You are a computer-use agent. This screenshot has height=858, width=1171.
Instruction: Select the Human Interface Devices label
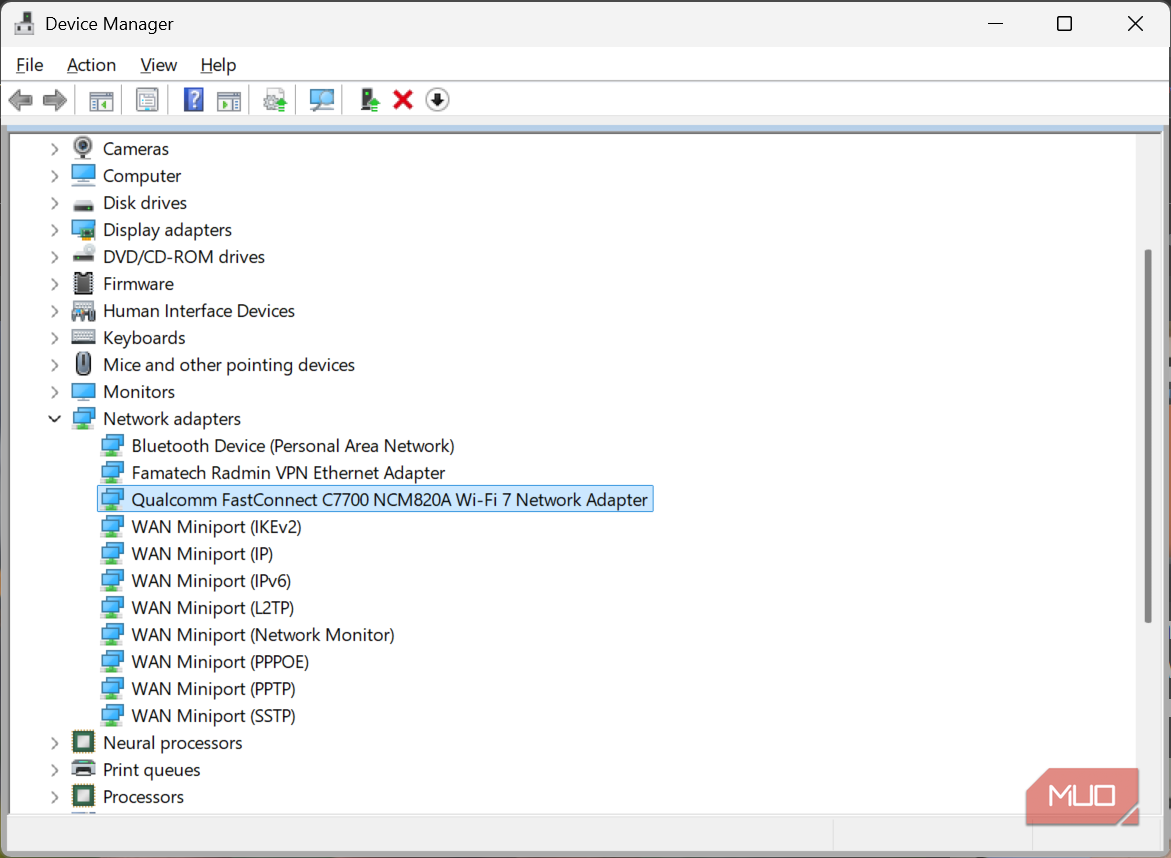199,311
